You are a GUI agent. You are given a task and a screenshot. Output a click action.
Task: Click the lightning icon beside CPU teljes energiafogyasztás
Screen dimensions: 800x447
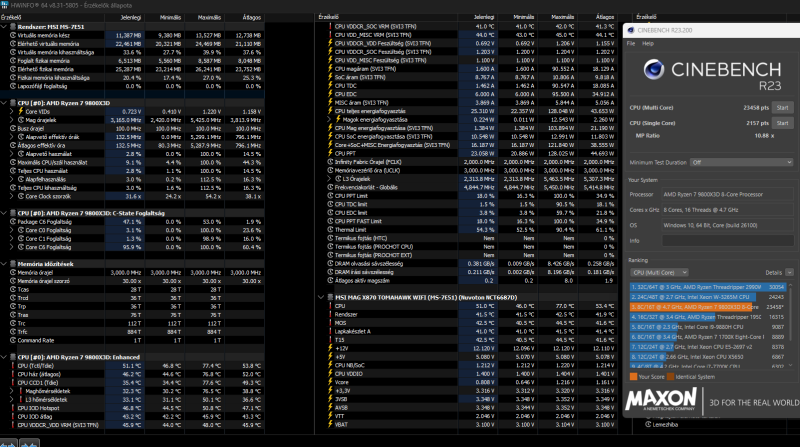coord(330,111)
